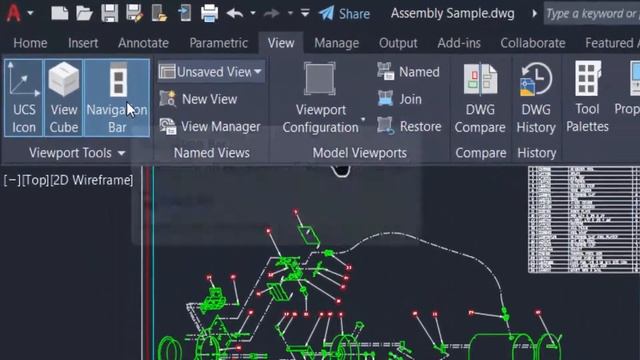Viewport: 640px width, 360px height.
Task: Open a drawing file with folder icon
Action: [x=84, y=13]
